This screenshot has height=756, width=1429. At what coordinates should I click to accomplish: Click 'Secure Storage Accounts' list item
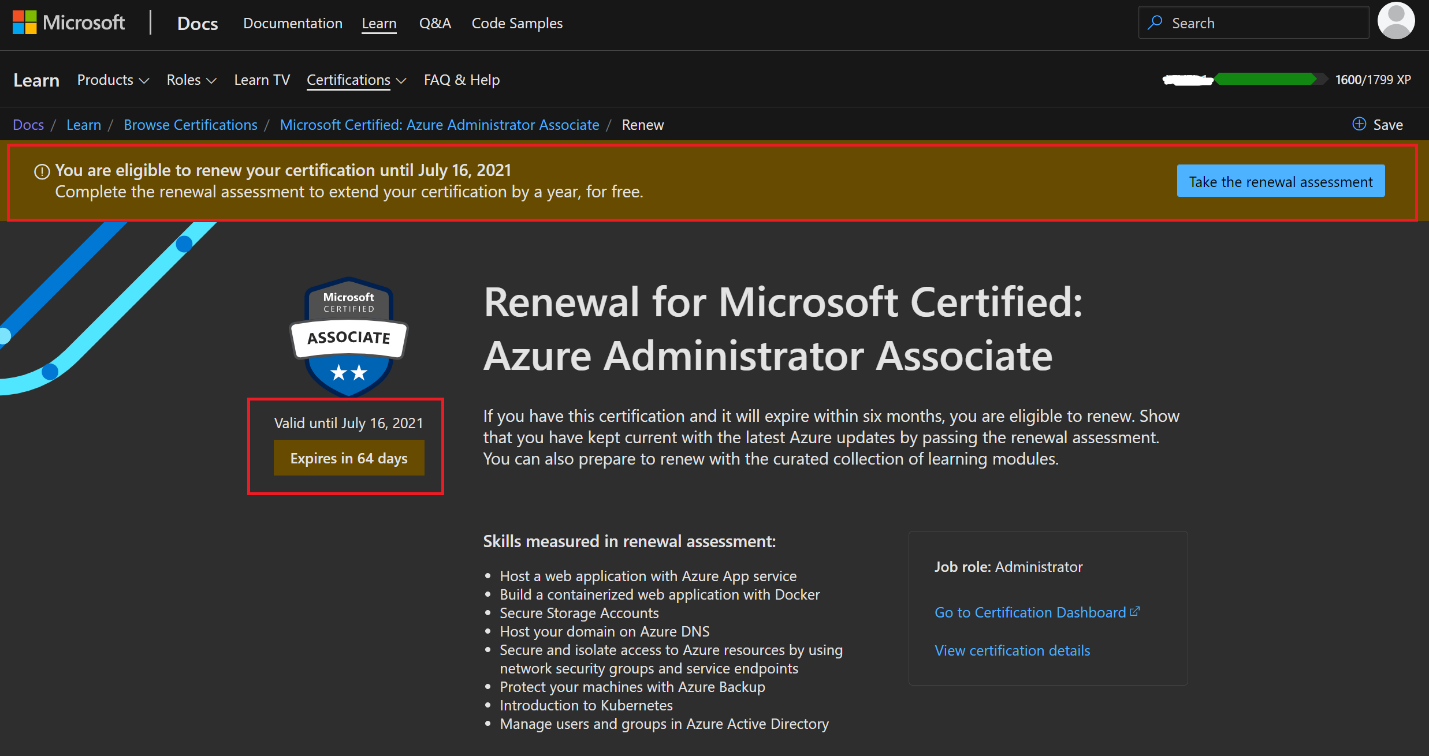click(579, 613)
